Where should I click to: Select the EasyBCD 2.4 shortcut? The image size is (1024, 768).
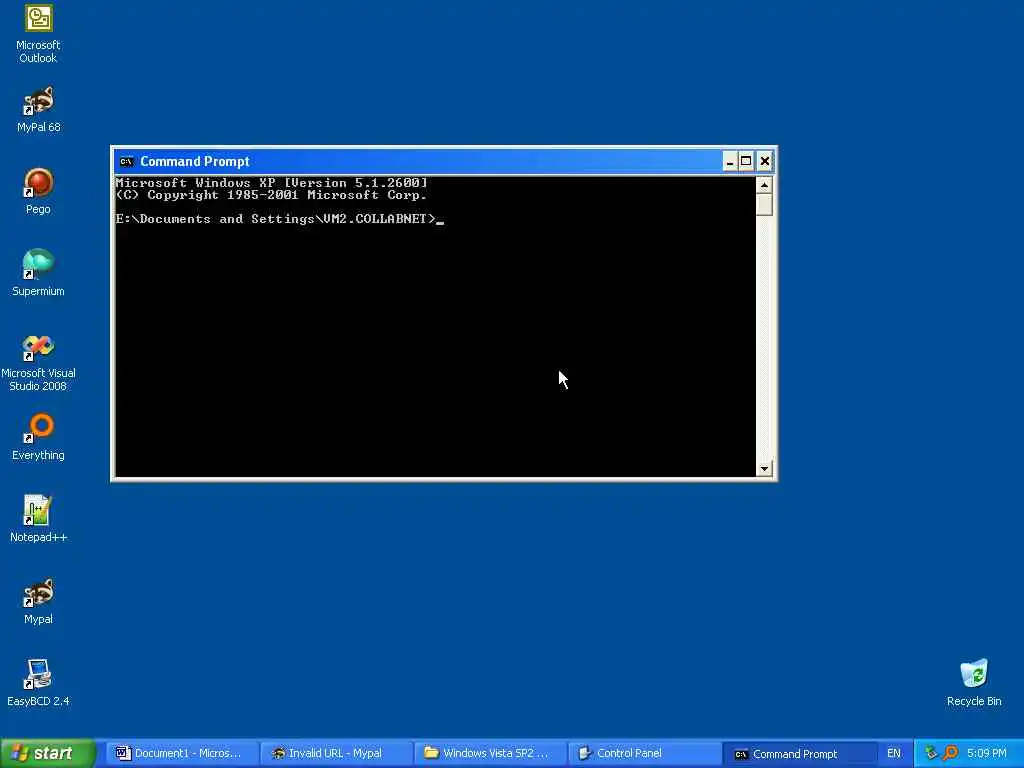point(38,683)
